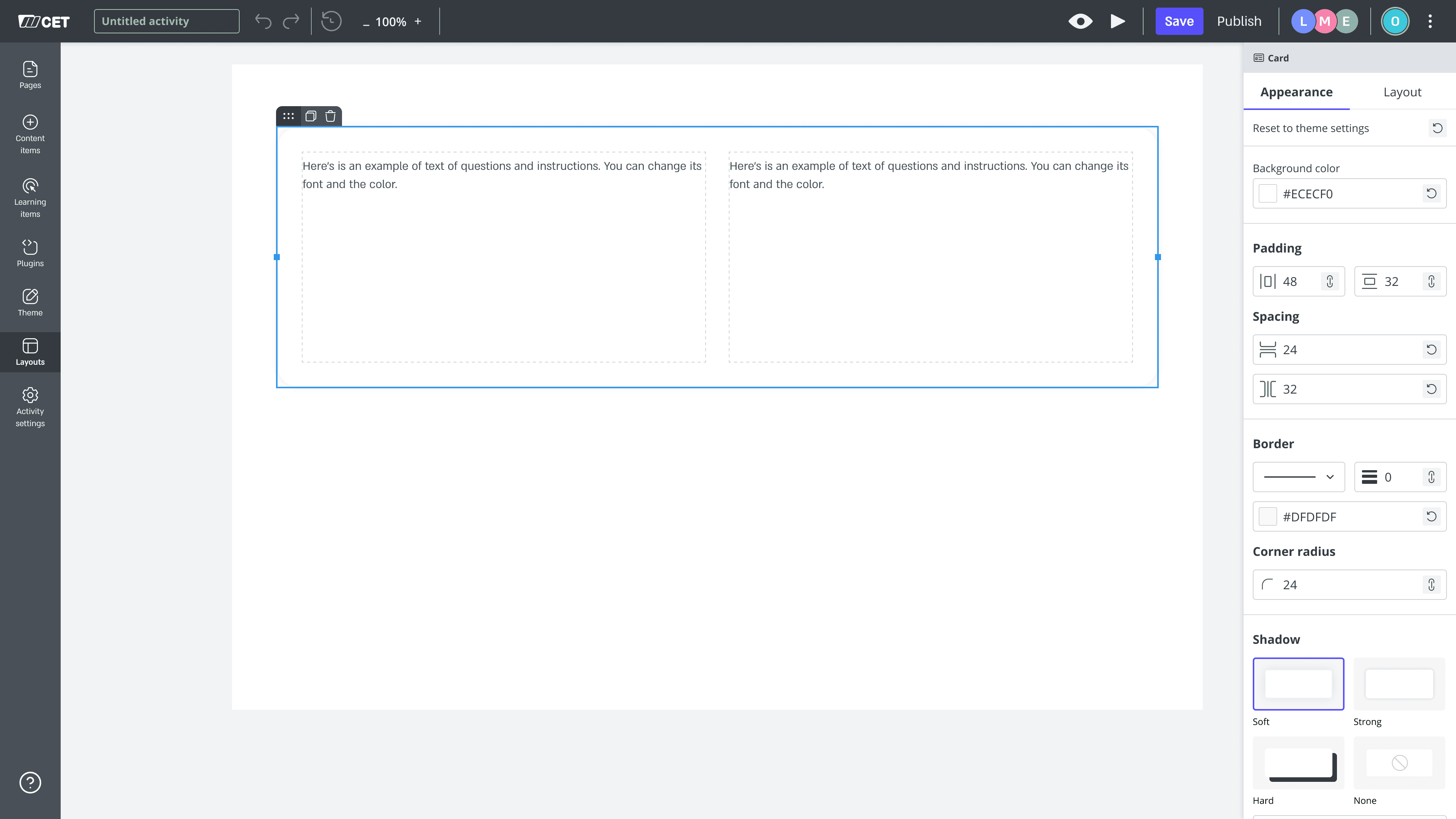Select the Soft shadow option
The width and height of the screenshot is (1456, 819).
pyautogui.click(x=1298, y=683)
